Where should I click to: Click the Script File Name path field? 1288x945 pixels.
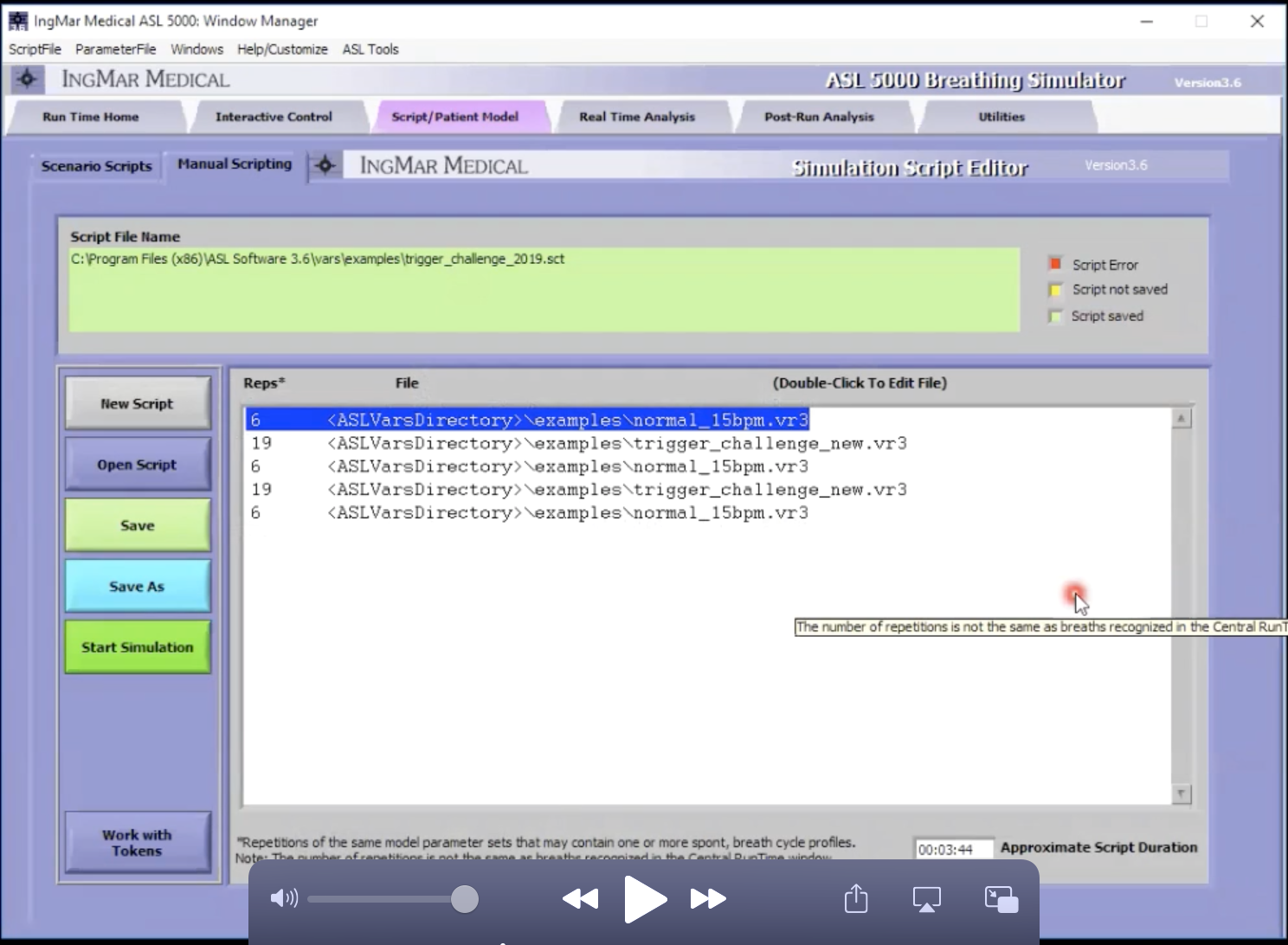(544, 290)
